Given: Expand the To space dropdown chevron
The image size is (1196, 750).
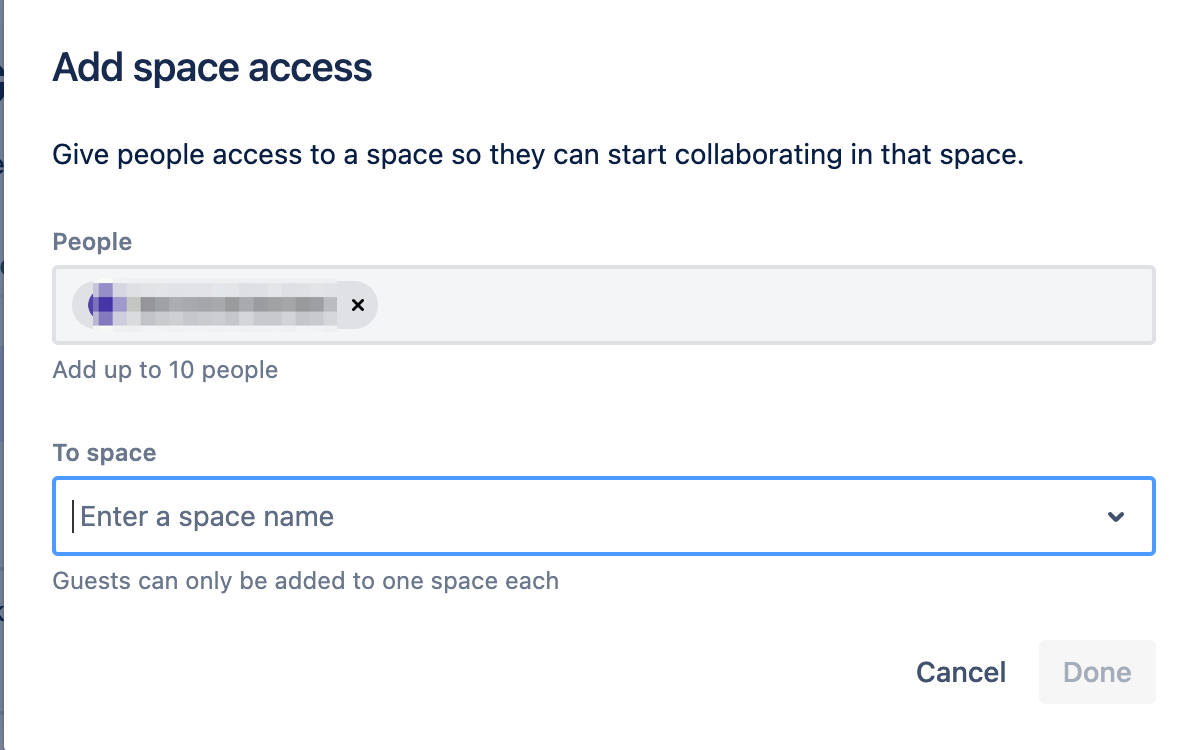Looking at the screenshot, I should 1116,517.
